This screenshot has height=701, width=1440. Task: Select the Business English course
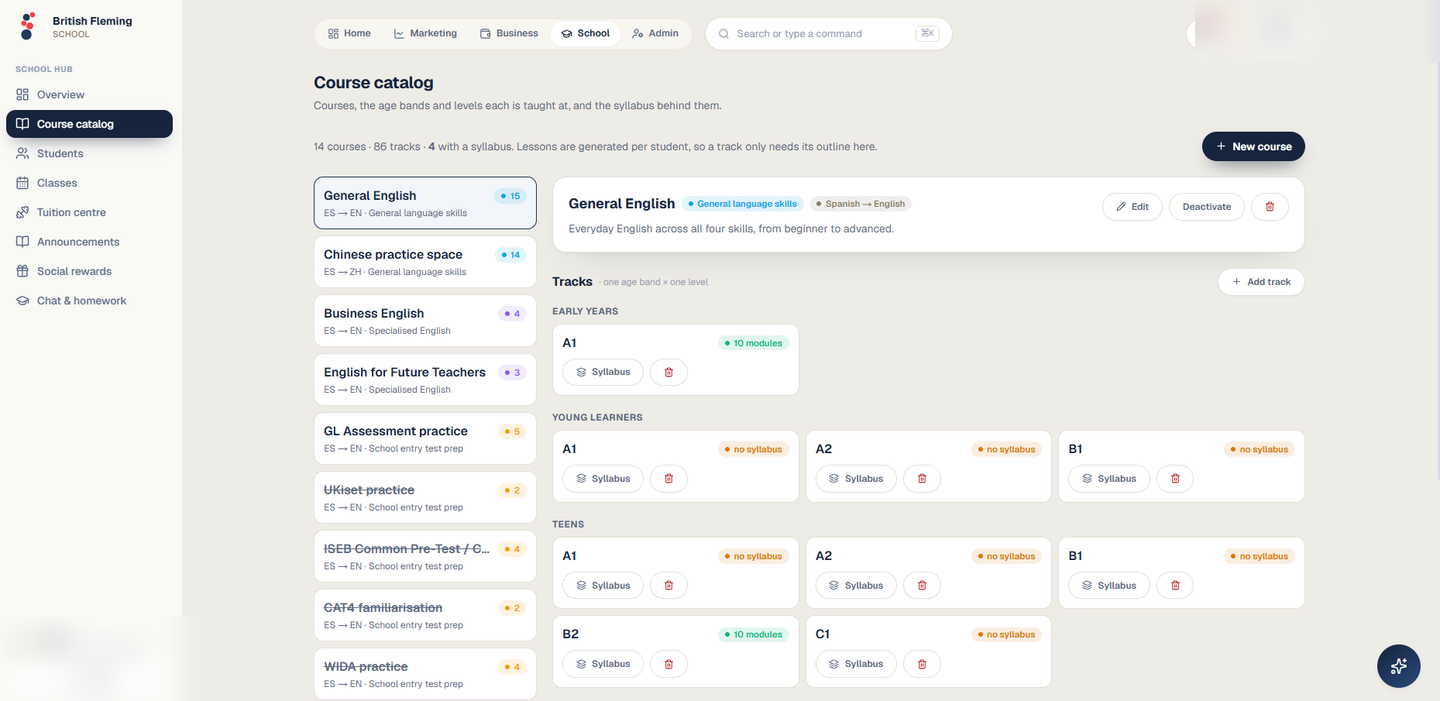tap(425, 321)
